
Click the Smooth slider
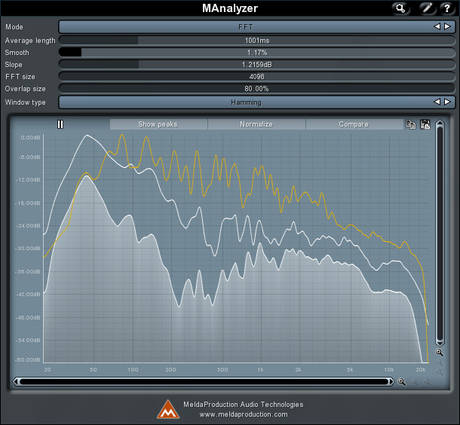point(257,52)
